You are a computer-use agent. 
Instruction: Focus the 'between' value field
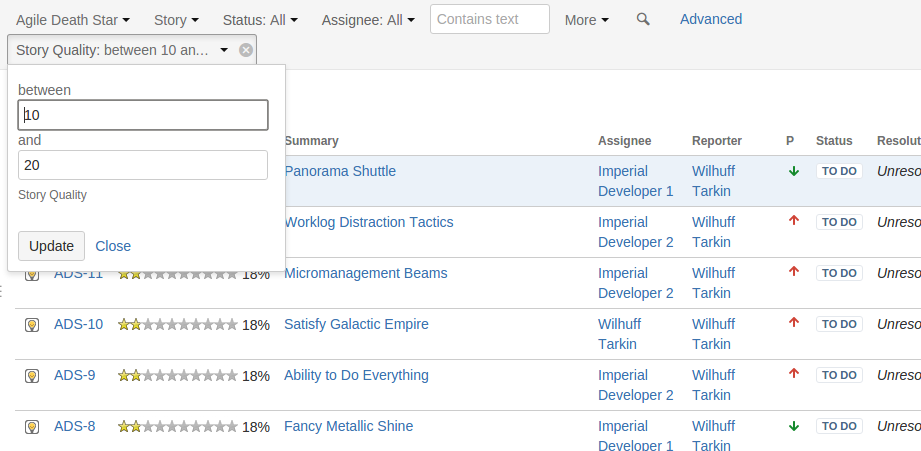tap(143, 115)
